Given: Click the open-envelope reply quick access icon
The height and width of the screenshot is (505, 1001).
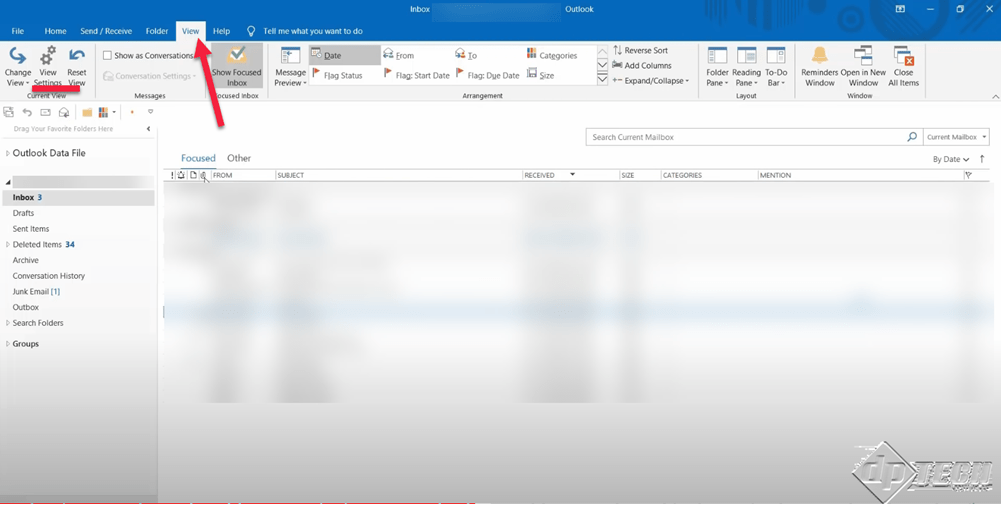Looking at the screenshot, I should coord(64,112).
